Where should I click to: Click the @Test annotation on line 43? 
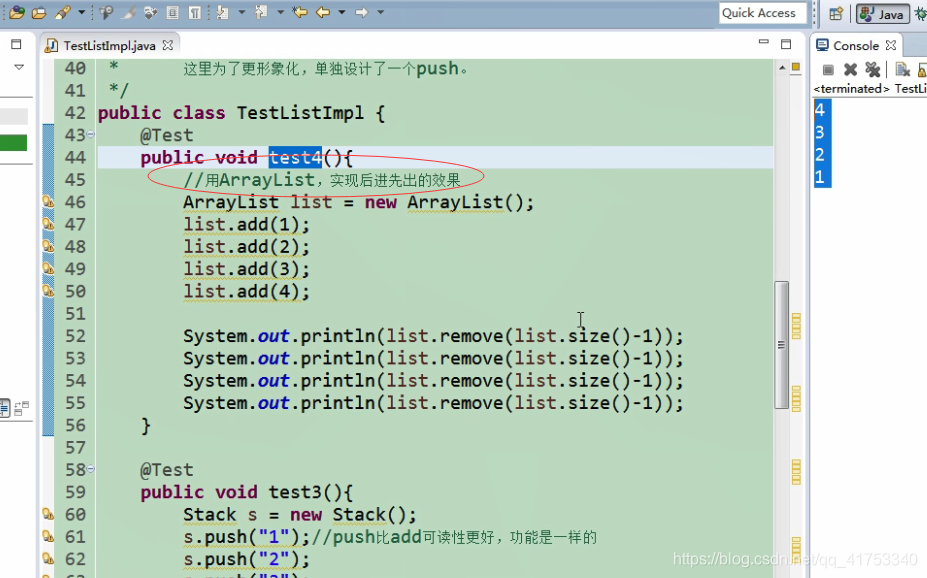(x=167, y=135)
